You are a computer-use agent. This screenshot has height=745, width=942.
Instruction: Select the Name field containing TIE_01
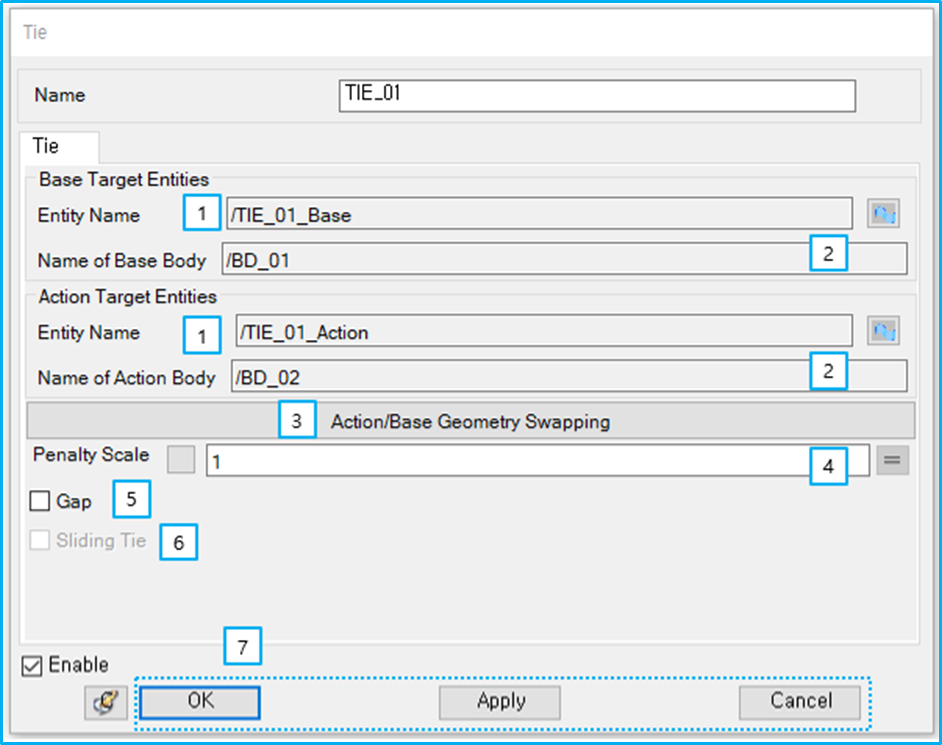coord(595,96)
